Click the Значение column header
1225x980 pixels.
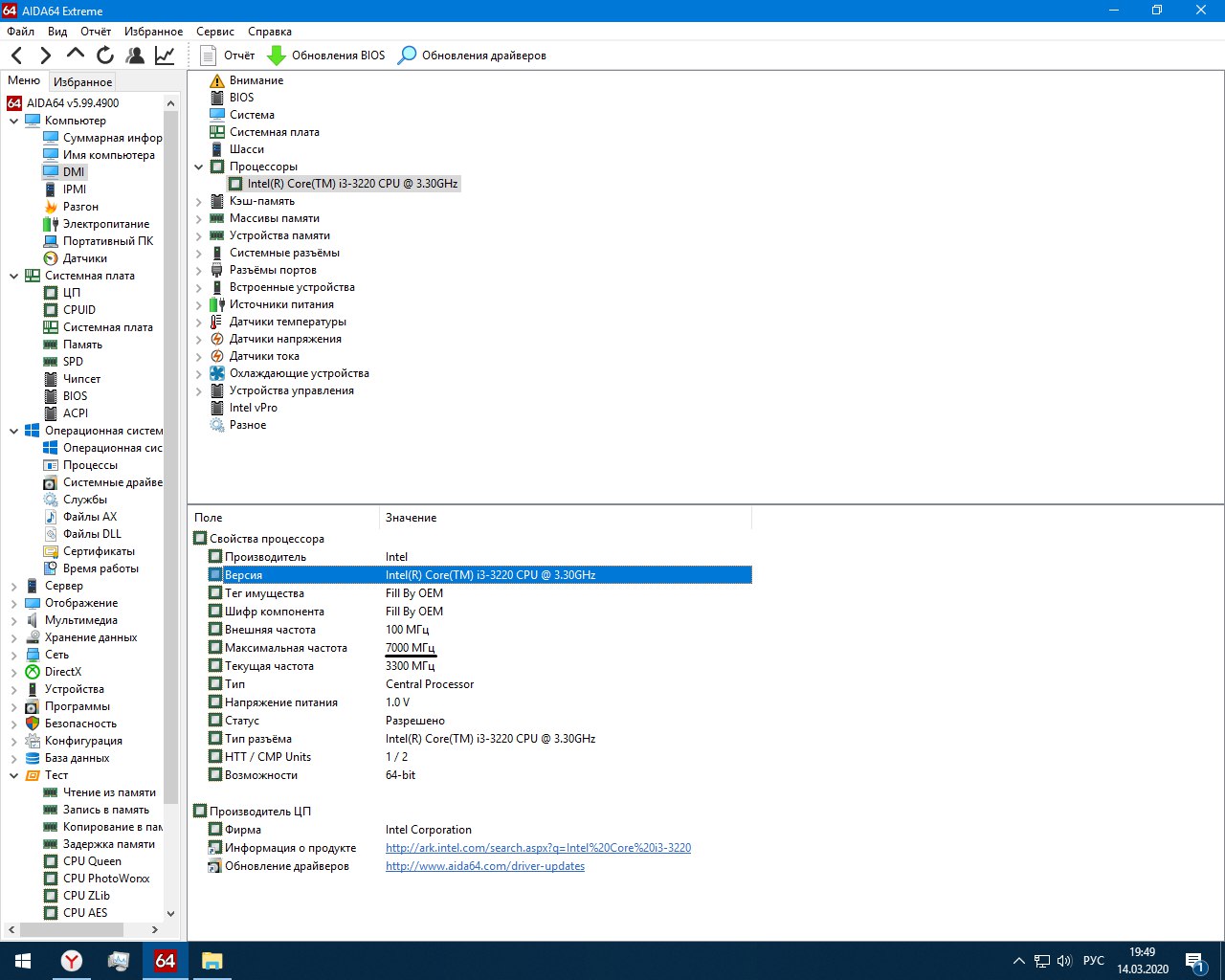tap(566, 518)
